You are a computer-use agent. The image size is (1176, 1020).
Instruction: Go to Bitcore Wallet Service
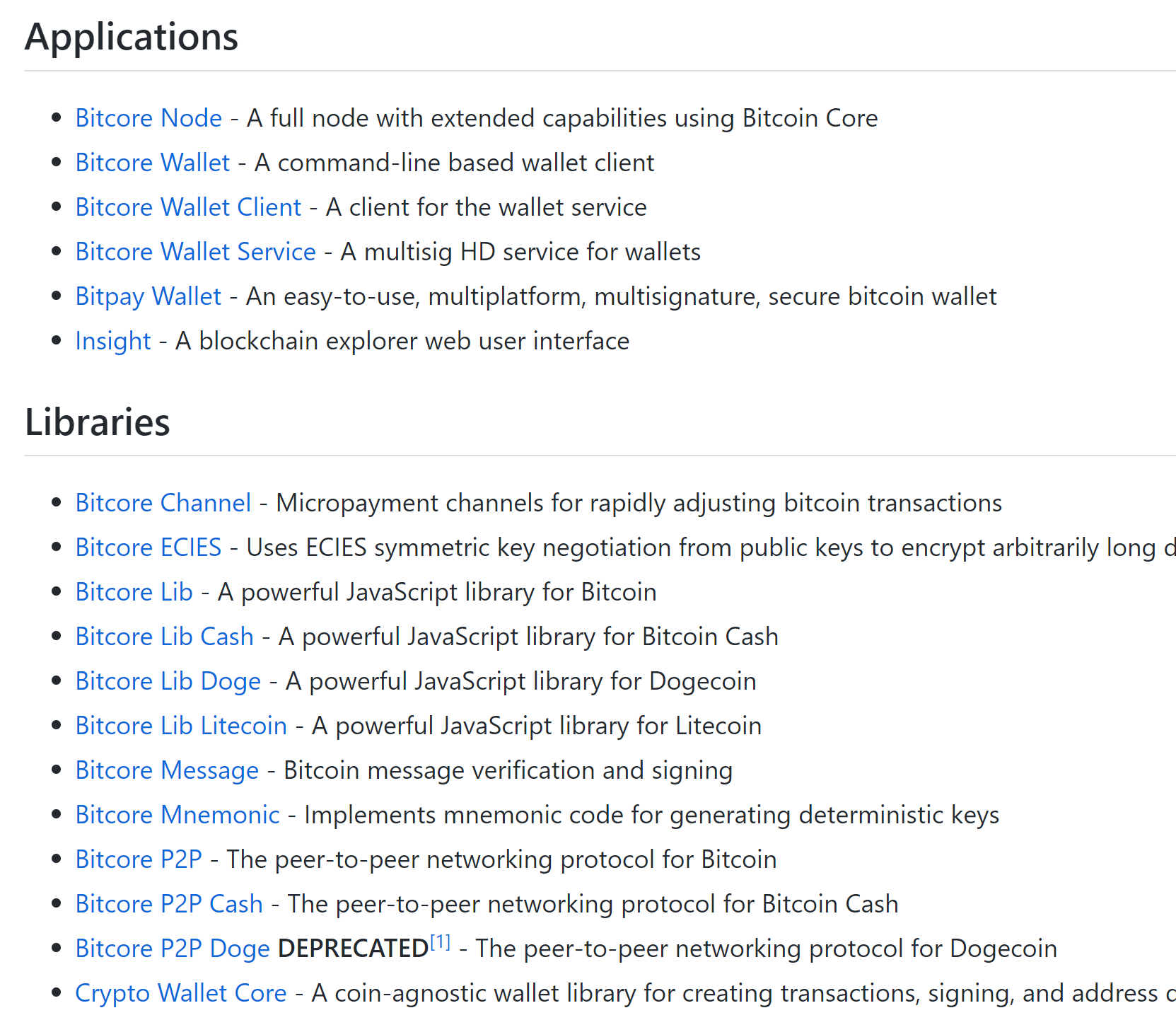195,252
